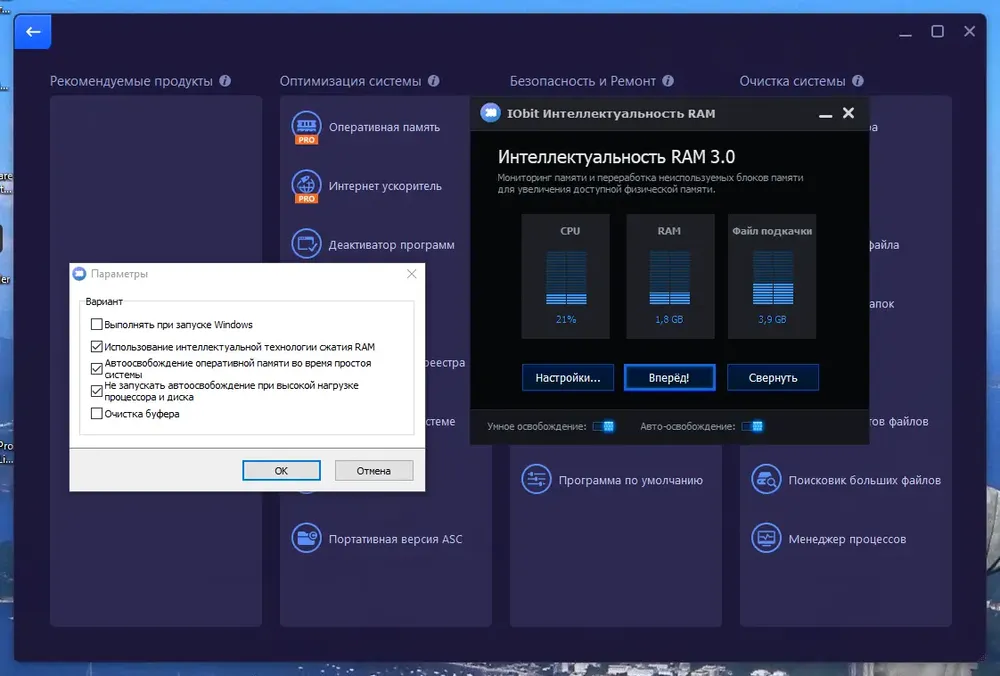1000x676 pixels.
Task: Toggle the Авто-освобождение switch
Action: [x=753, y=426]
